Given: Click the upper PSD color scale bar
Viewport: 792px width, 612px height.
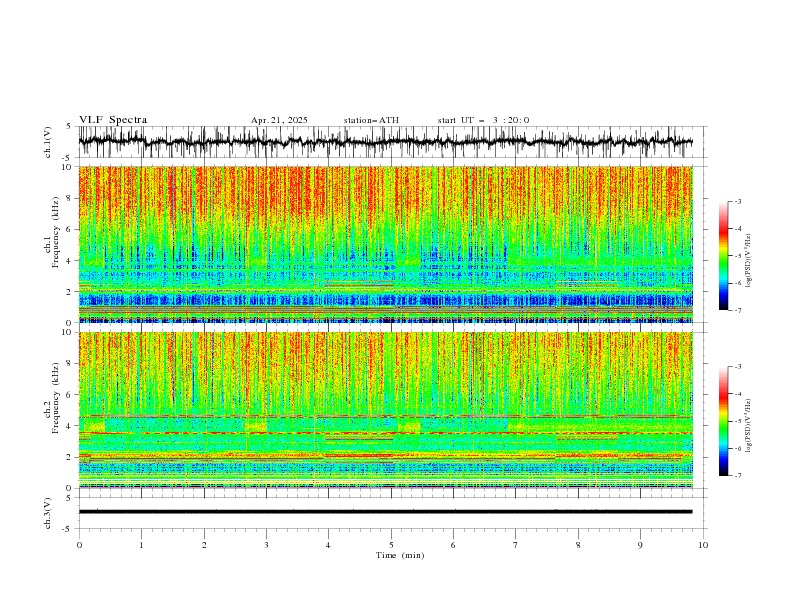Looking at the screenshot, I should pyautogui.click(x=723, y=256).
